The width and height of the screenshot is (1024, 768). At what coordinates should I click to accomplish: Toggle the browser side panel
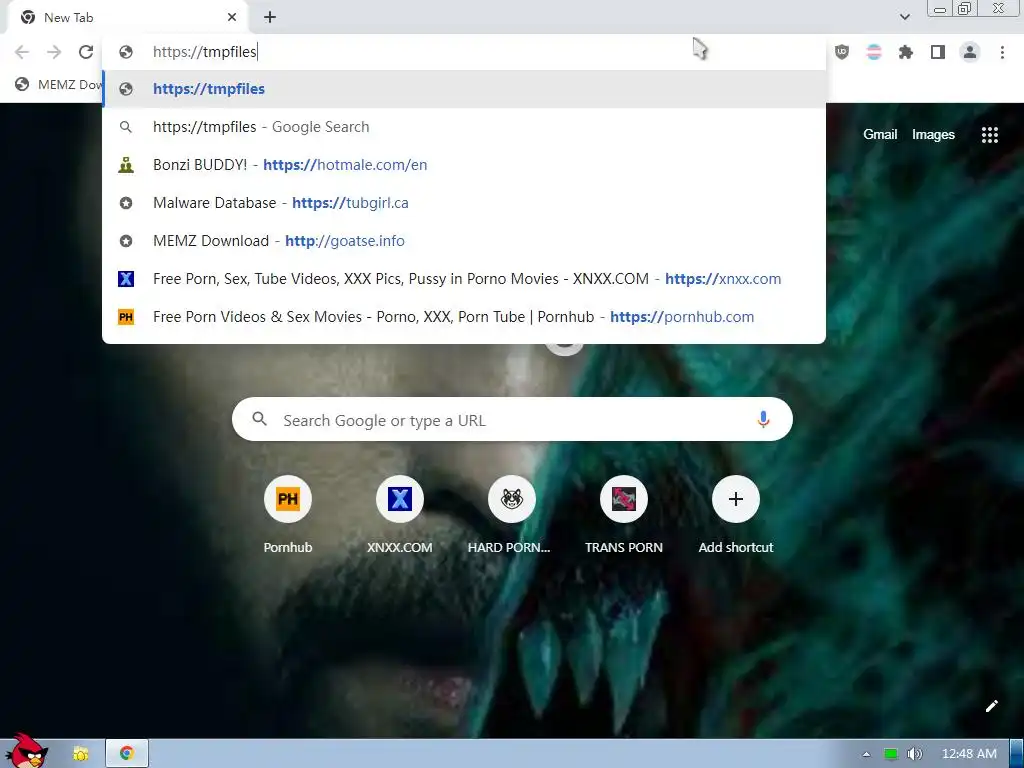tap(938, 52)
